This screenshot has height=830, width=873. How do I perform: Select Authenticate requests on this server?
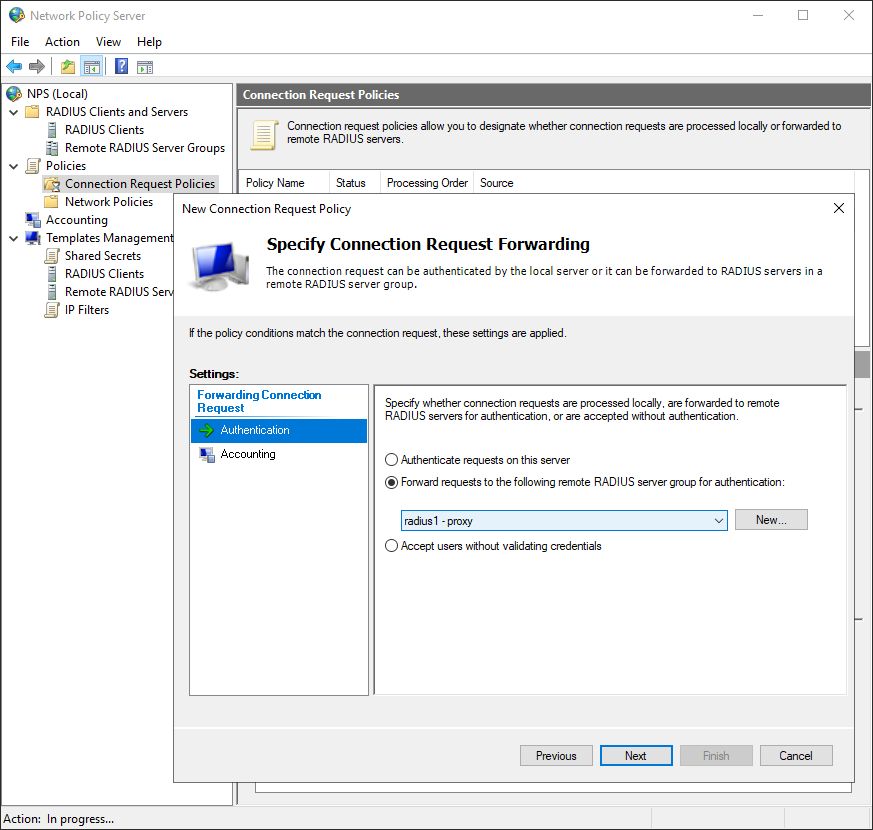[x=391, y=460]
